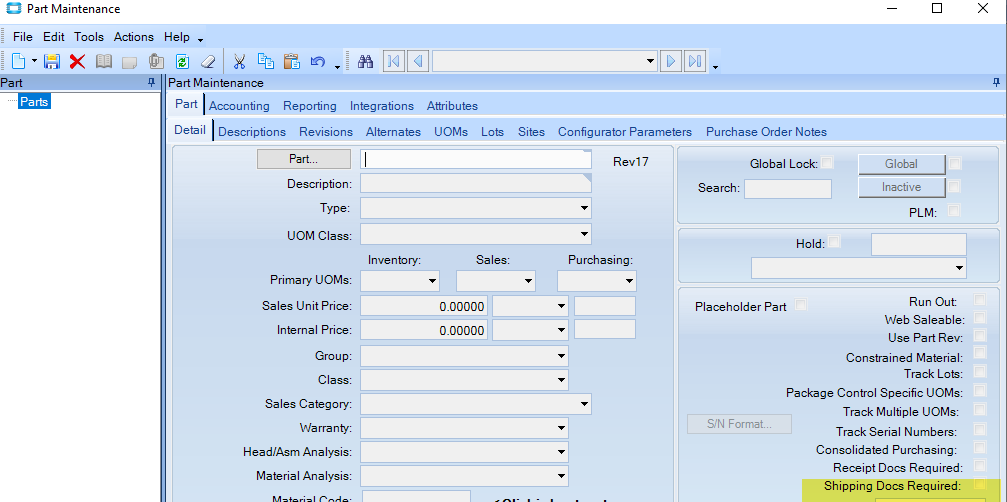Click the Part... button

point(304,159)
